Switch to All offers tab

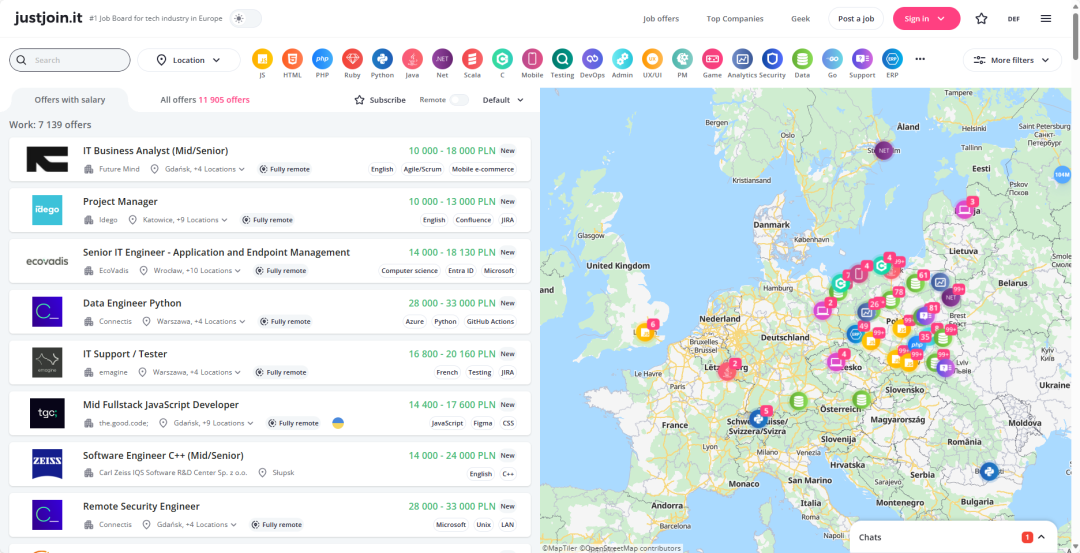205,100
